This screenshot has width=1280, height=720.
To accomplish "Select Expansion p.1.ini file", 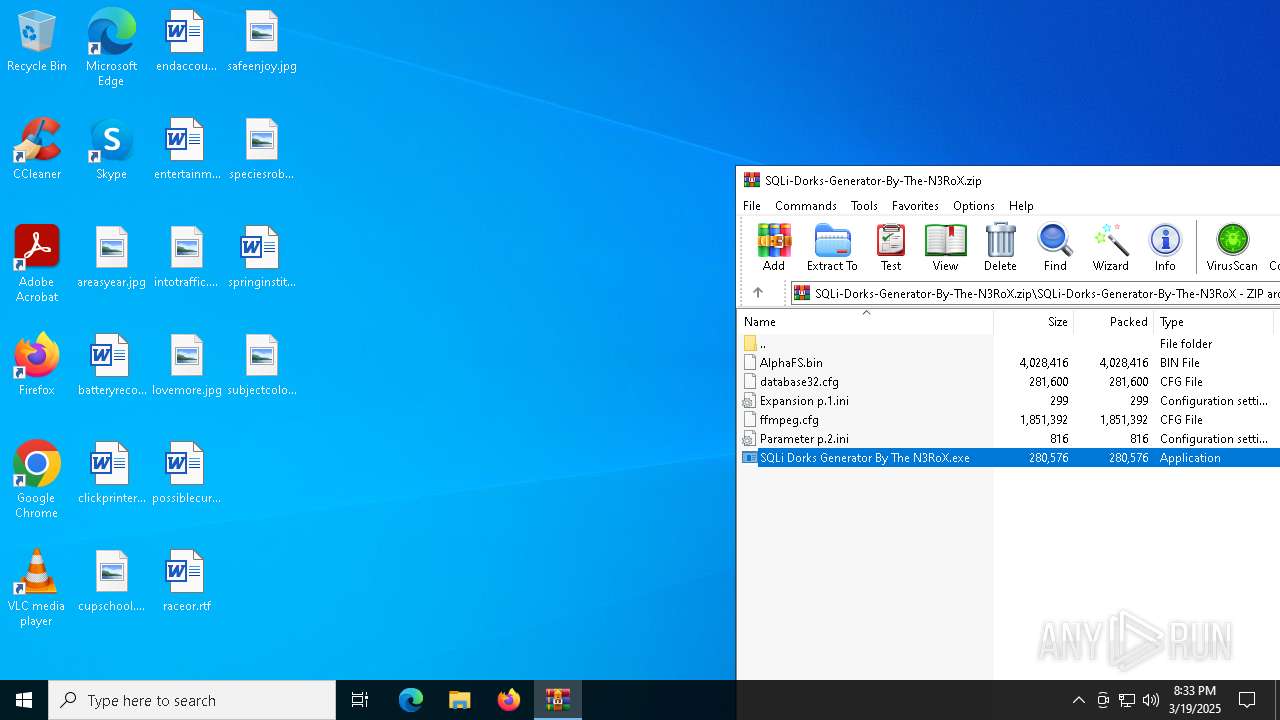I will coord(1009,400).
